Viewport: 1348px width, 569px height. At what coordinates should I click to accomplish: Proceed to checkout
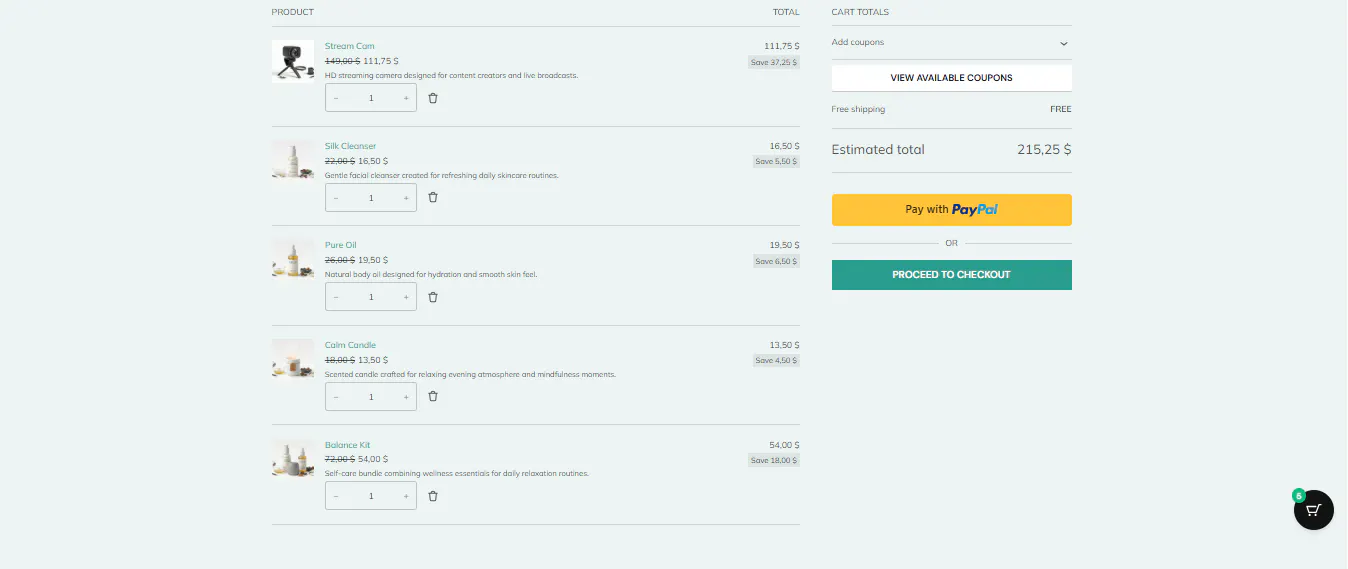pos(951,275)
